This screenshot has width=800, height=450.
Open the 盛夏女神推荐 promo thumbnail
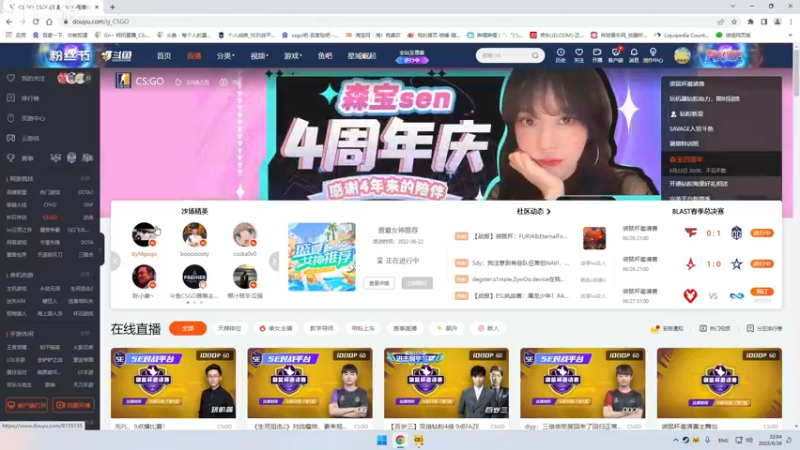tap(321, 257)
